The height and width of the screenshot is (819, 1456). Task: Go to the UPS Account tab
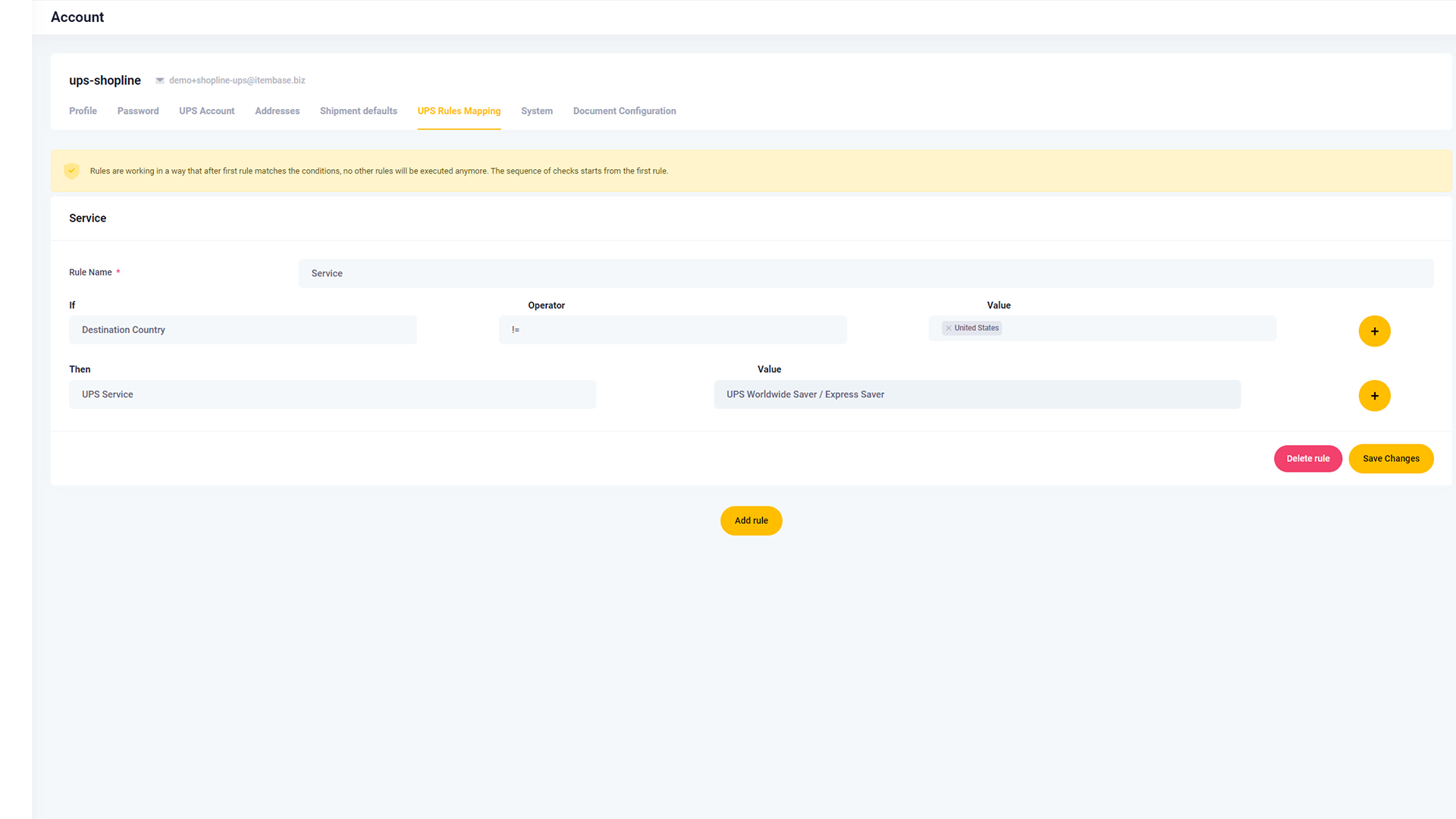click(206, 111)
